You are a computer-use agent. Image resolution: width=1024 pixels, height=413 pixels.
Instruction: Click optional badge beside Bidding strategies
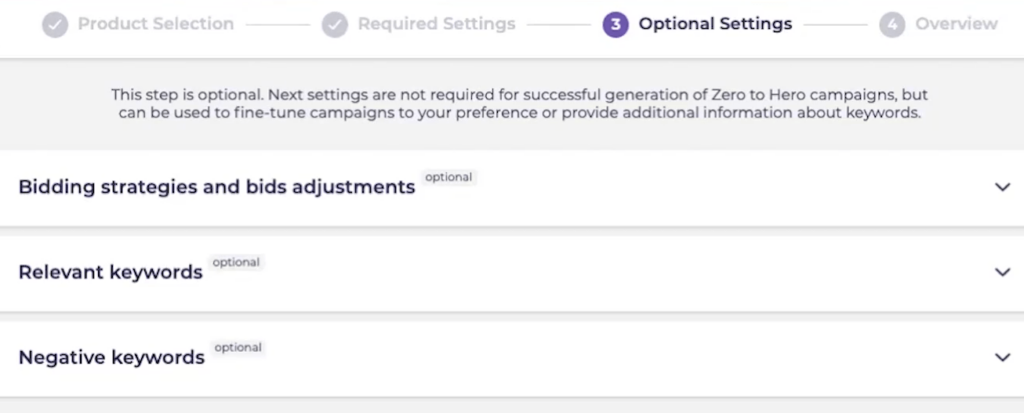pos(449,177)
